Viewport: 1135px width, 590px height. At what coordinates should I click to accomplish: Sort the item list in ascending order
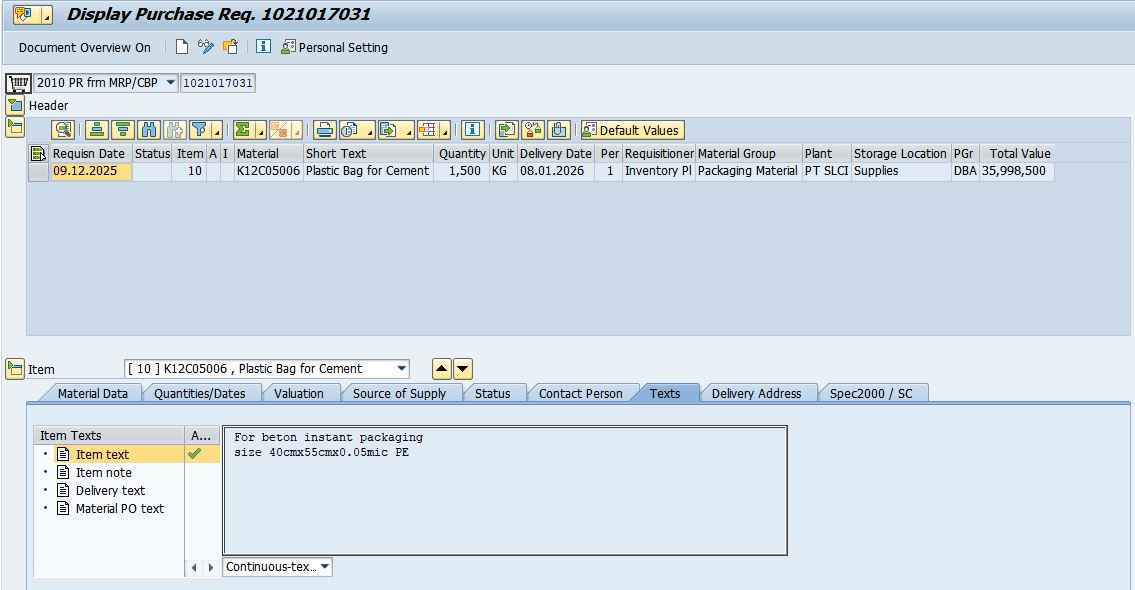[97, 130]
